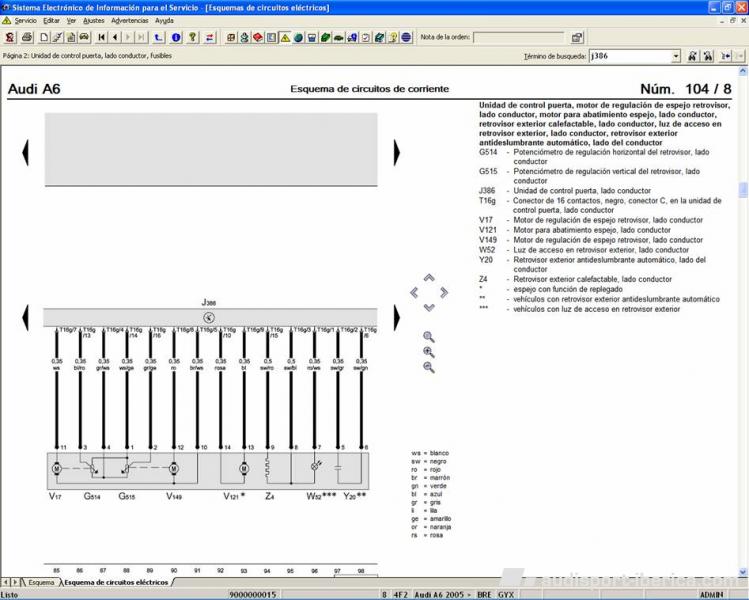Click the red book toolbar icon
Image resolution: width=749 pixels, height=600 pixels.
click(x=258, y=37)
